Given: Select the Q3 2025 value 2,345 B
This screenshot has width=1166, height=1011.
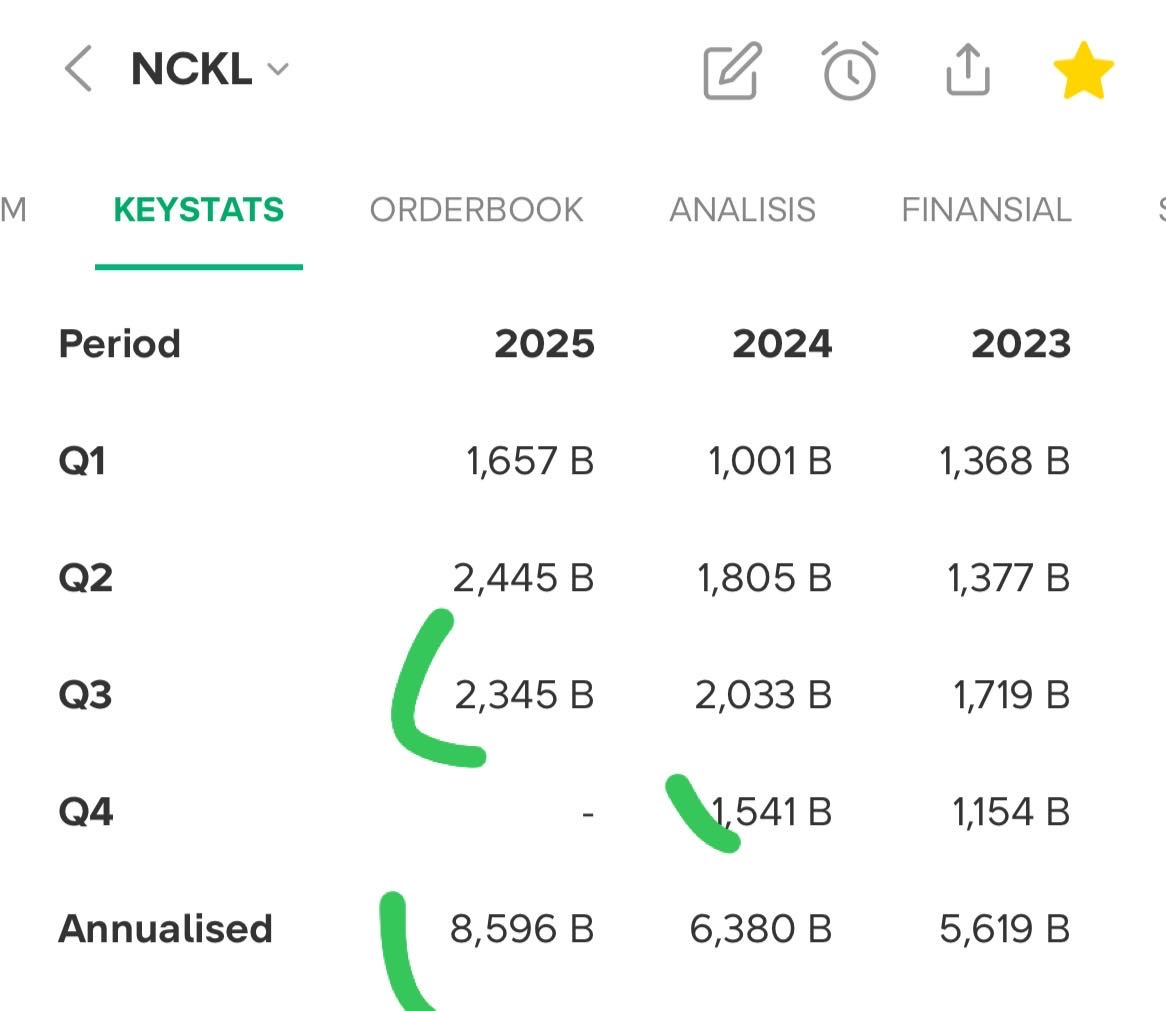Looking at the screenshot, I should coord(524,695).
